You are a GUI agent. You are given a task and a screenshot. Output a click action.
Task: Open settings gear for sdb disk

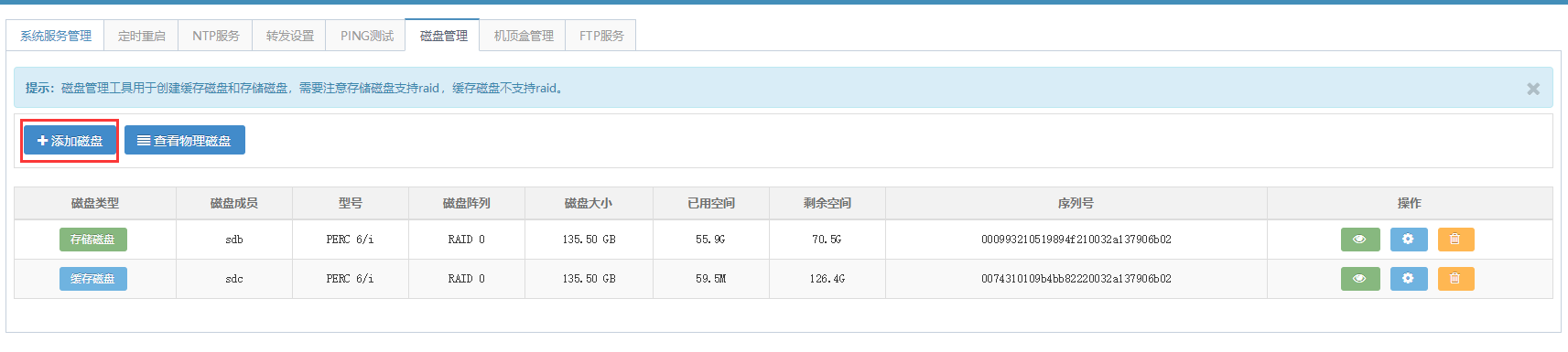click(1408, 240)
